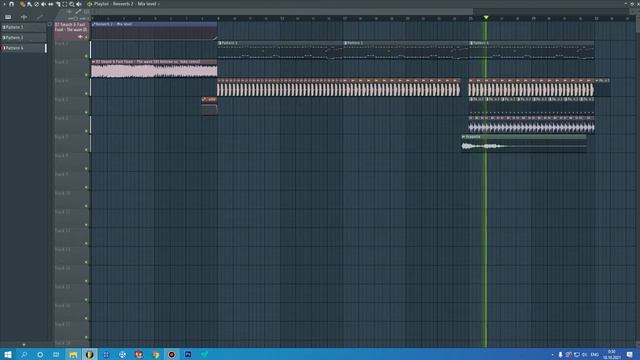The image size is (640, 360).
Task: Open Windows notification center
Action: point(630,355)
